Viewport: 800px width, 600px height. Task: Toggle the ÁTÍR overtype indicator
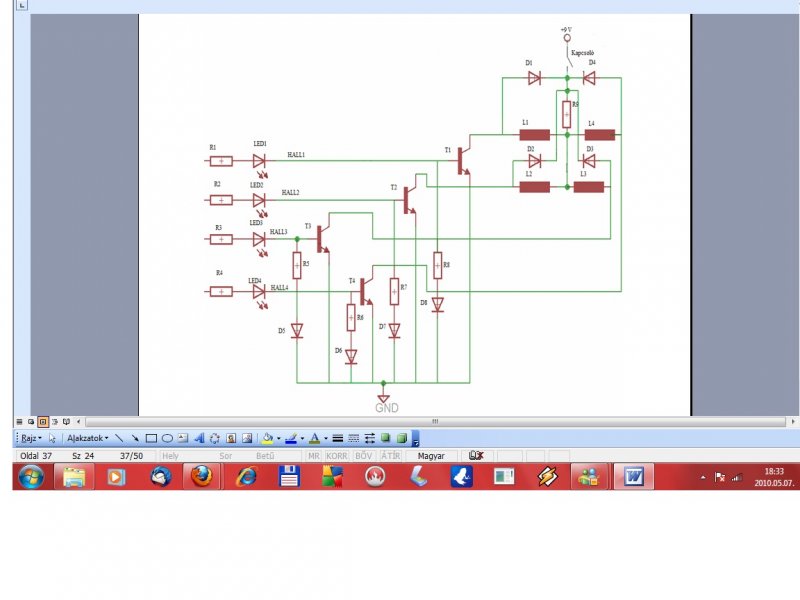point(390,456)
